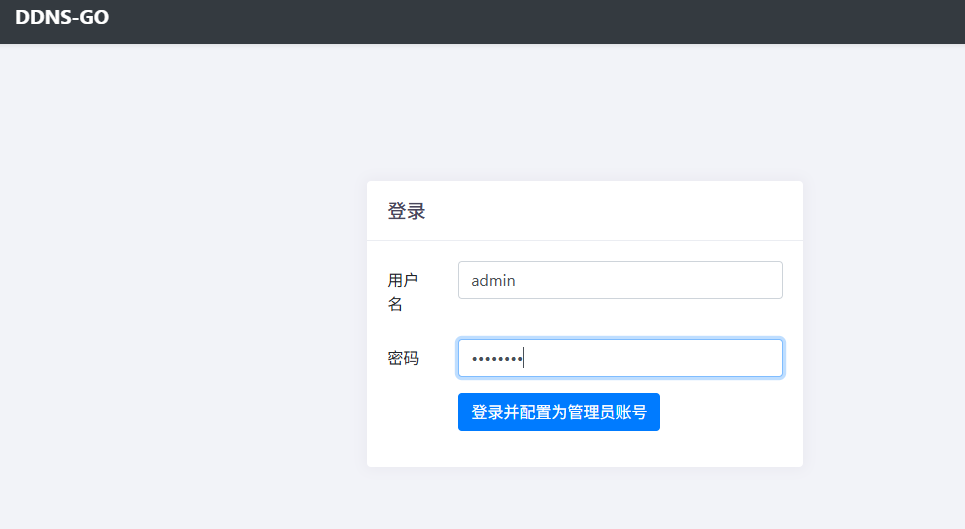Click the DDNS-GO brand title

[62, 17]
